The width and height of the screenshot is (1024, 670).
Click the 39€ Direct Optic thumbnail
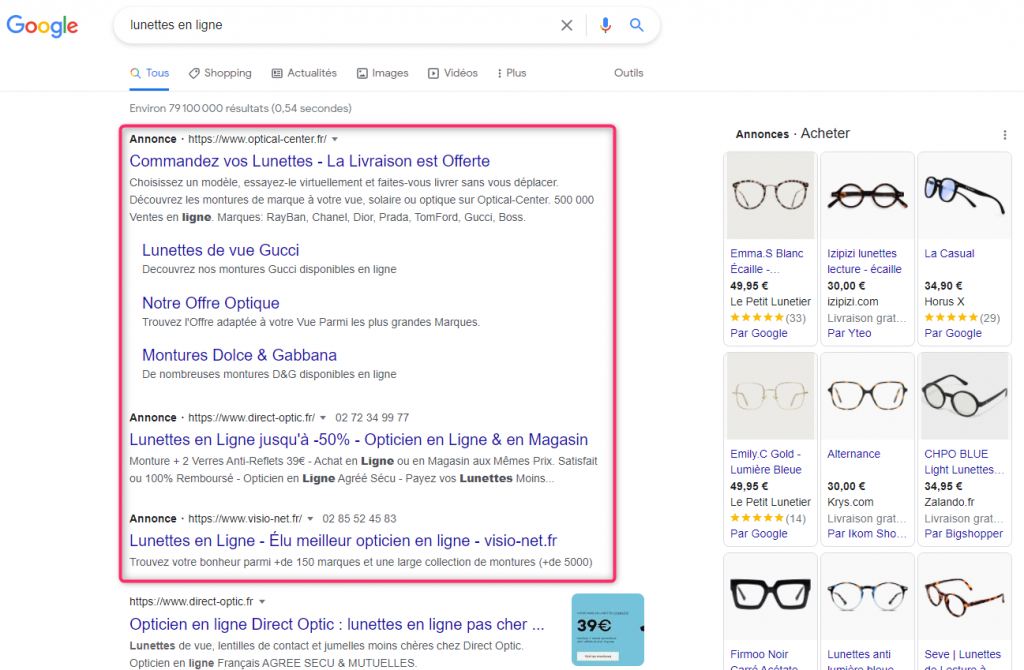pos(607,630)
